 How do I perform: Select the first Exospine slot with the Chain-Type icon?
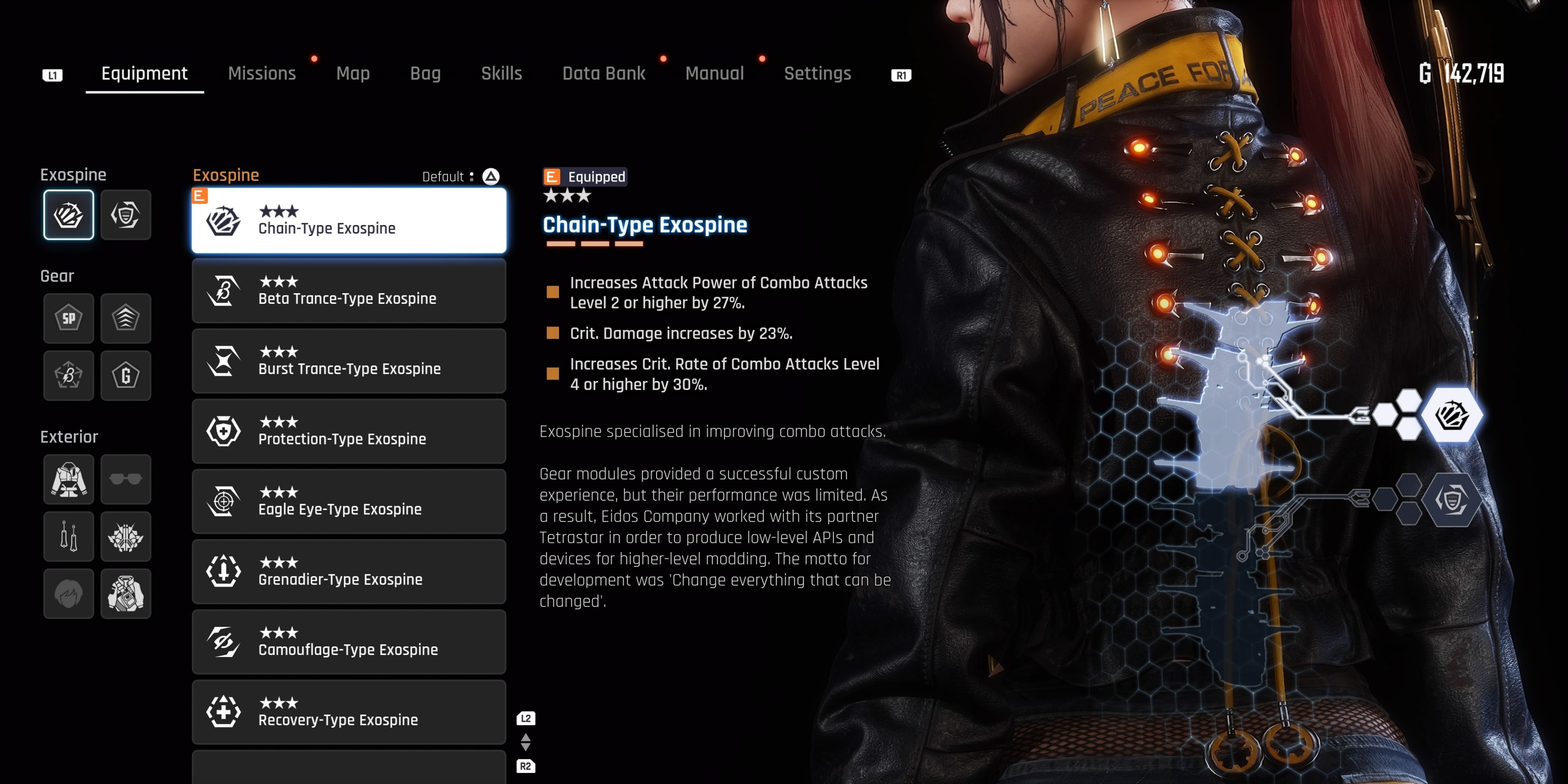tap(68, 214)
